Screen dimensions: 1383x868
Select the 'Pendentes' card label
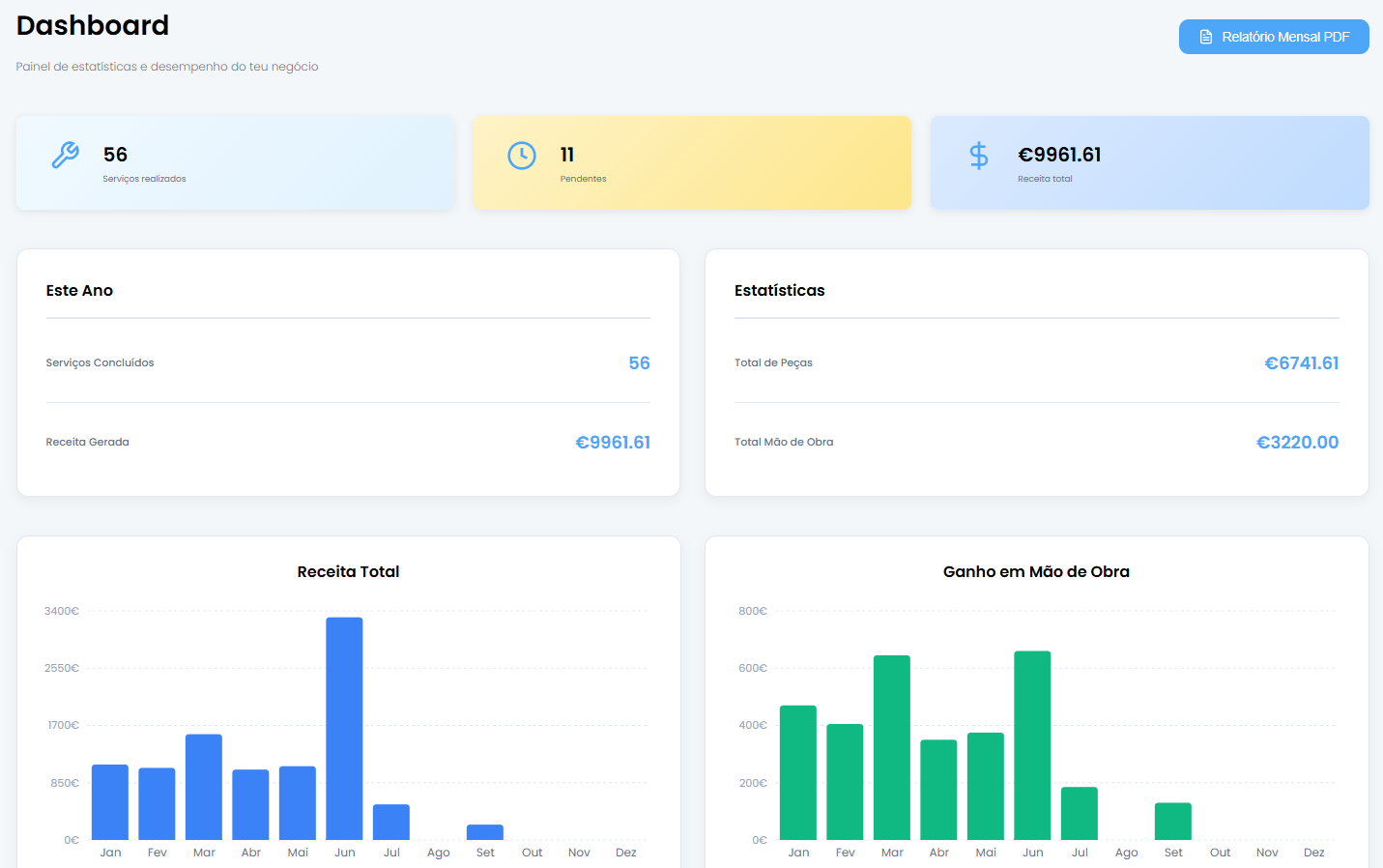point(583,179)
